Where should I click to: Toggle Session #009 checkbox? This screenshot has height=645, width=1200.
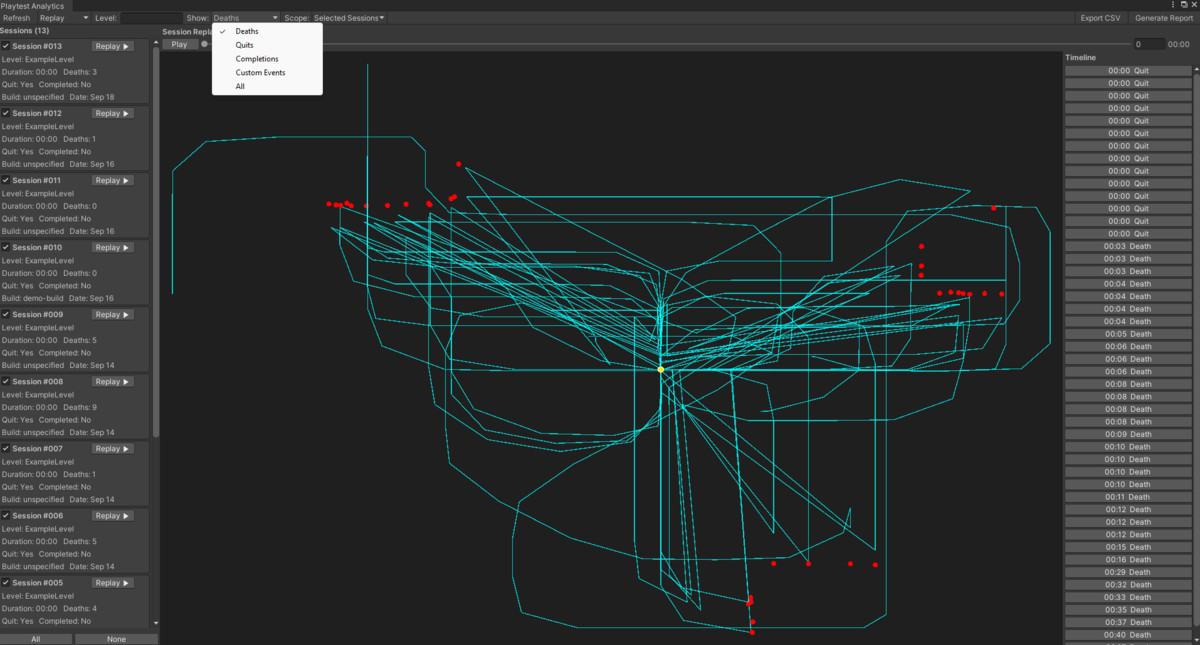click(6, 314)
